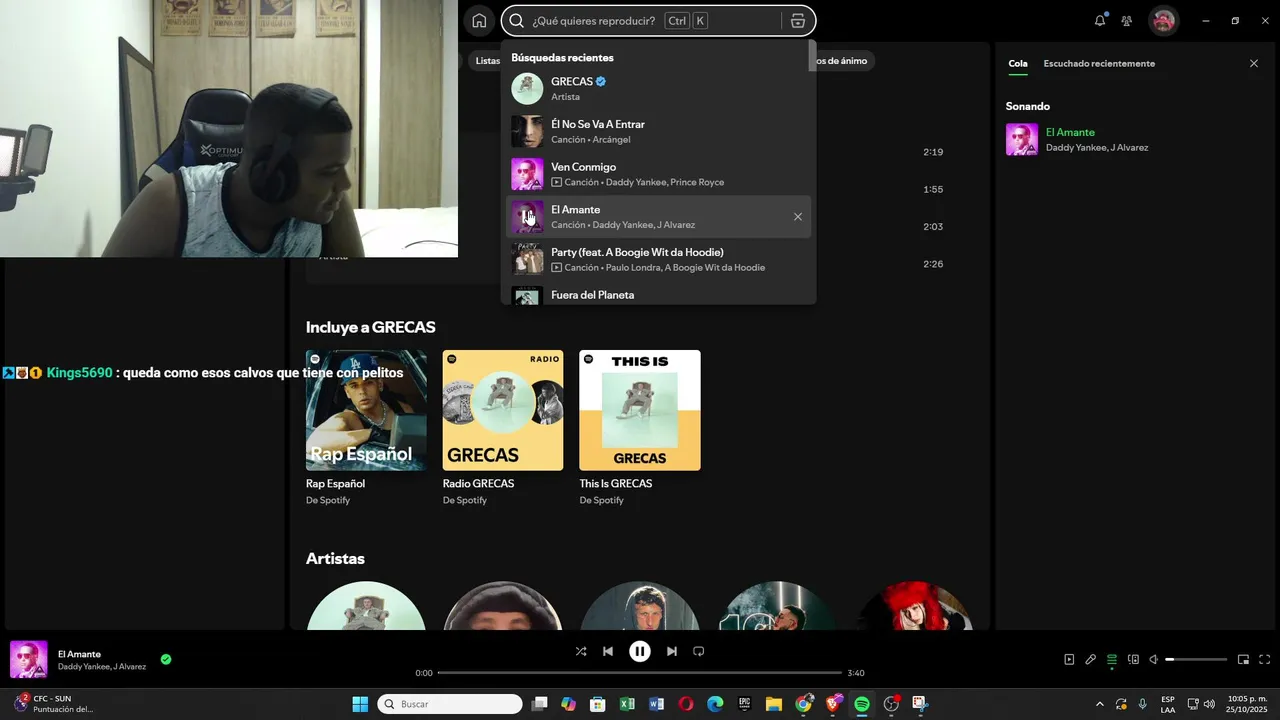Click the green saved-to-library checkmark

tap(166, 659)
